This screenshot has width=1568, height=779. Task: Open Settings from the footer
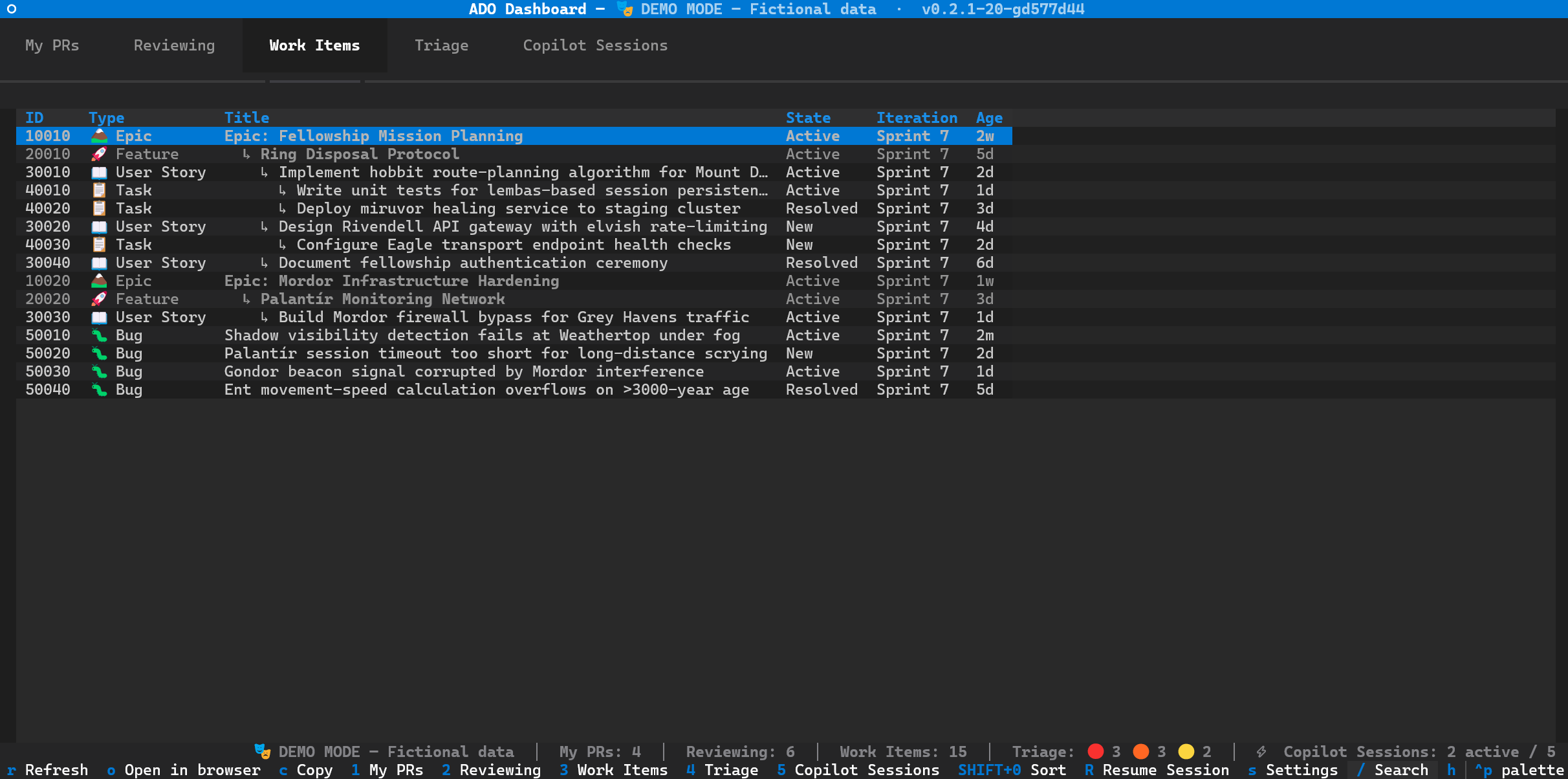tap(1292, 770)
